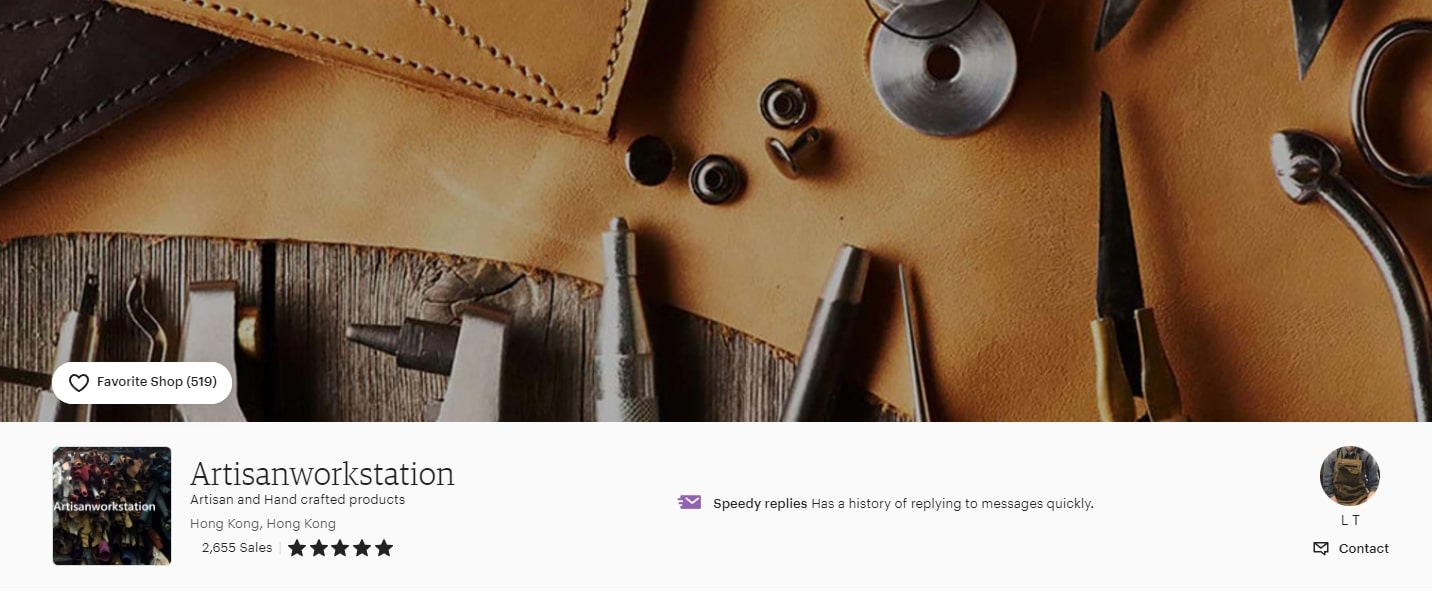Click the Artisan and Hand crafted products tagline
The height and width of the screenshot is (606, 1432).
(x=298, y=500)
